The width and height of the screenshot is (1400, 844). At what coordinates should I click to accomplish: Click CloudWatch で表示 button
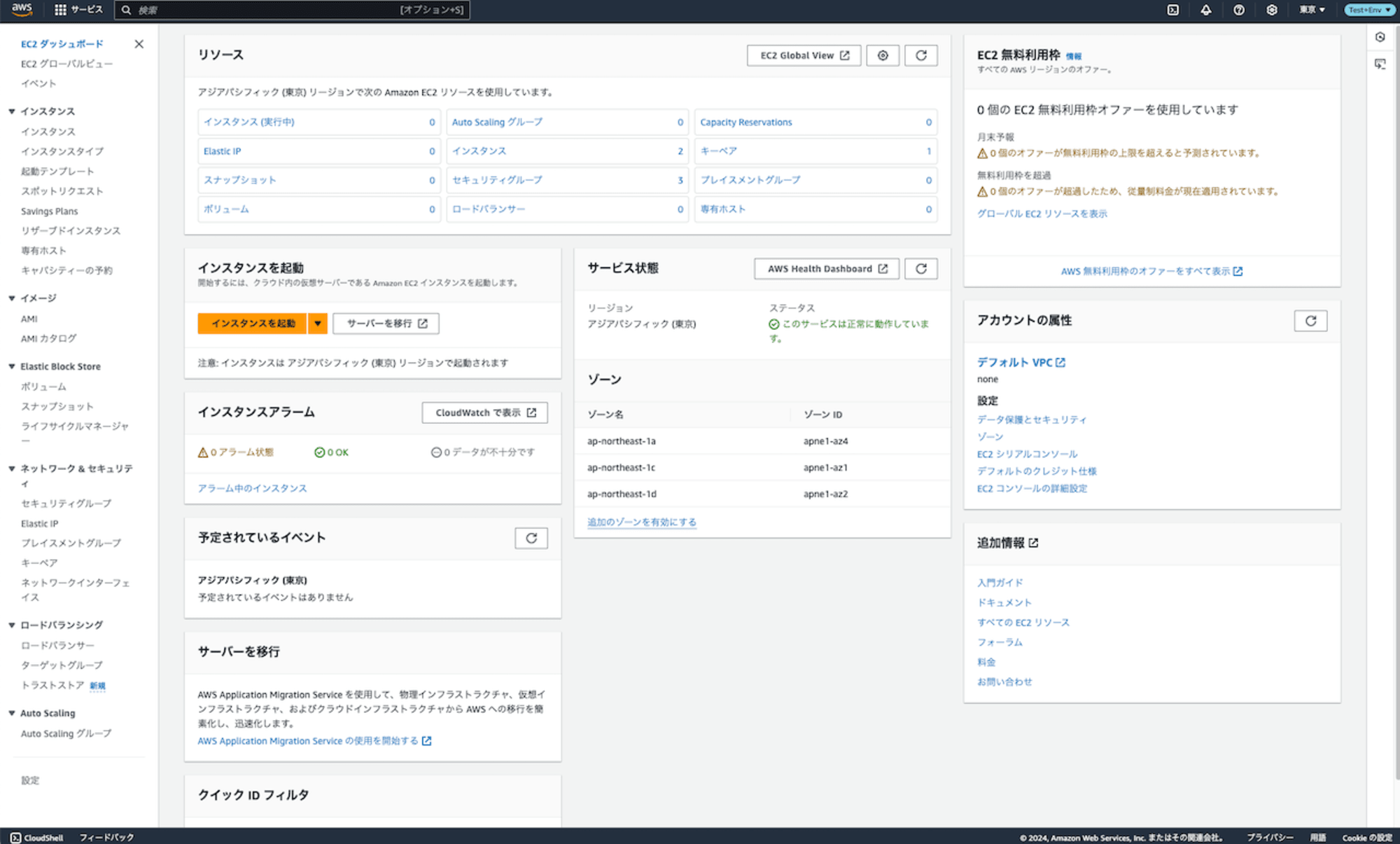[x=485, y=413]
